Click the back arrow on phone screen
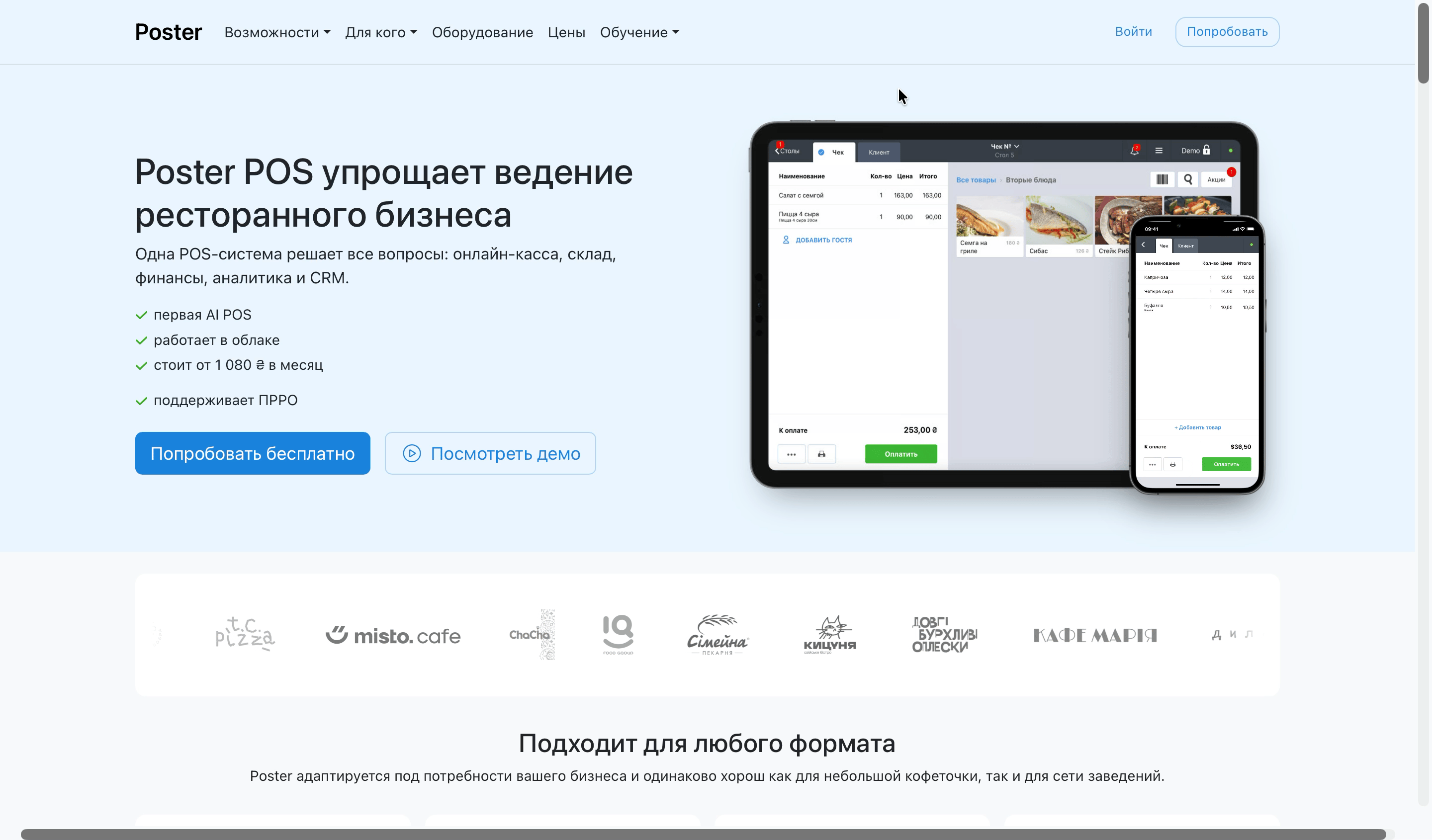 pos(1143,245)
